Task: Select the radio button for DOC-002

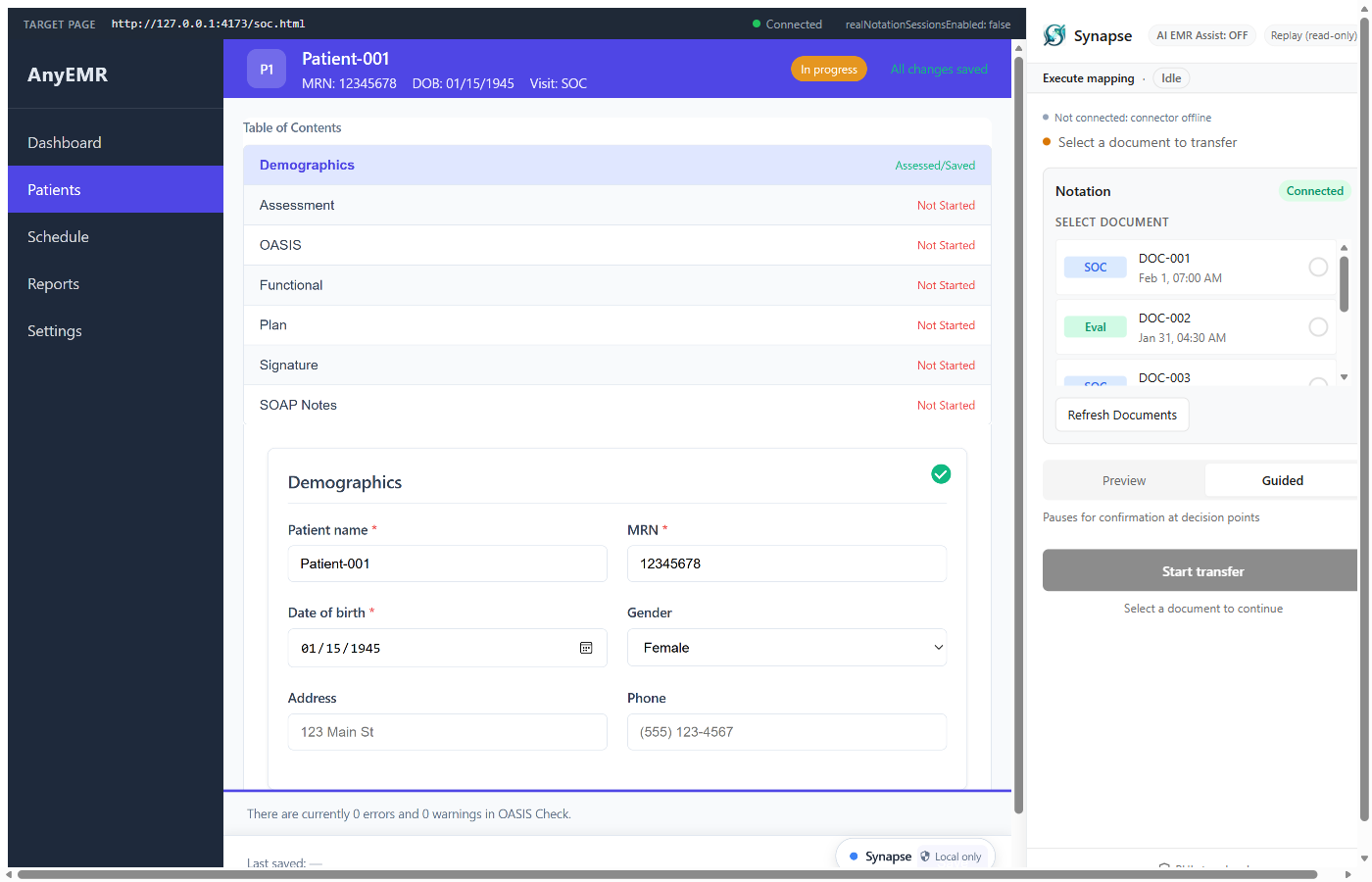Action: tap(1318, 326)
